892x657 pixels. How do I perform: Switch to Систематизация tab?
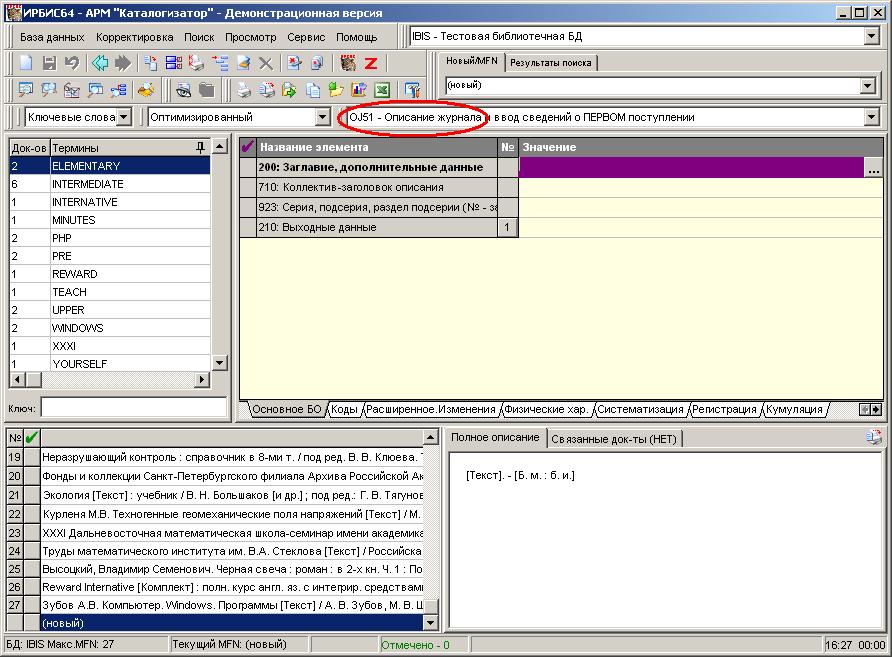[640, 409]
